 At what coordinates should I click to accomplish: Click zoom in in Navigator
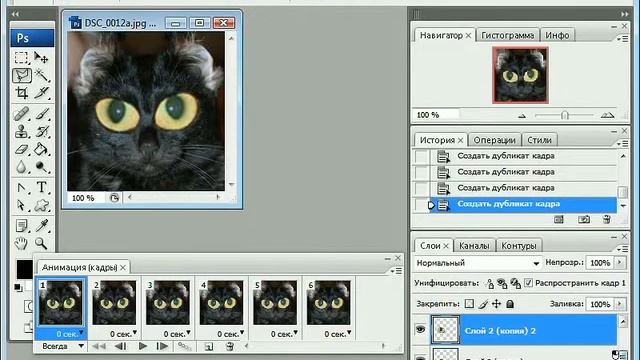[607, 116]
